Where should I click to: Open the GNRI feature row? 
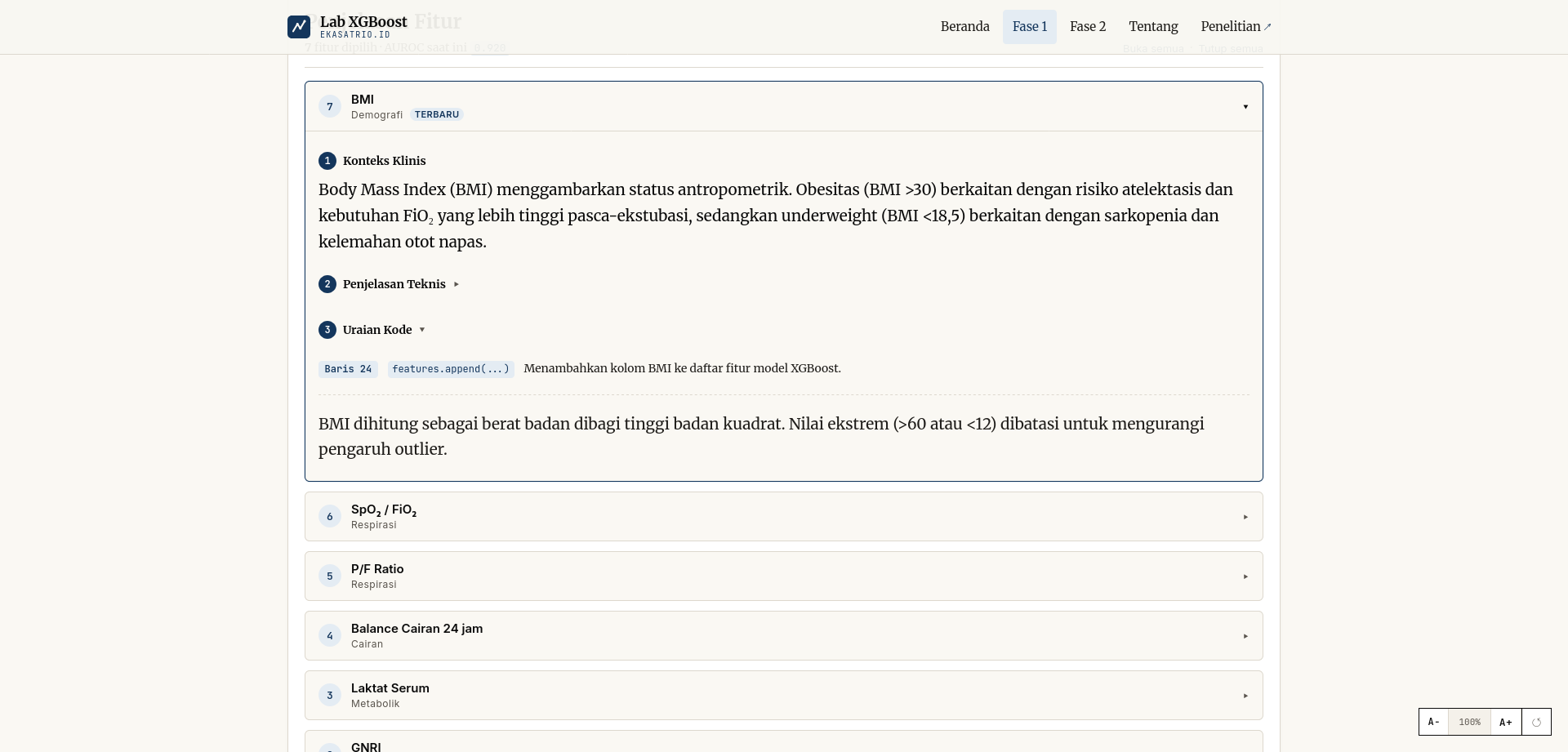coord(784,741)
